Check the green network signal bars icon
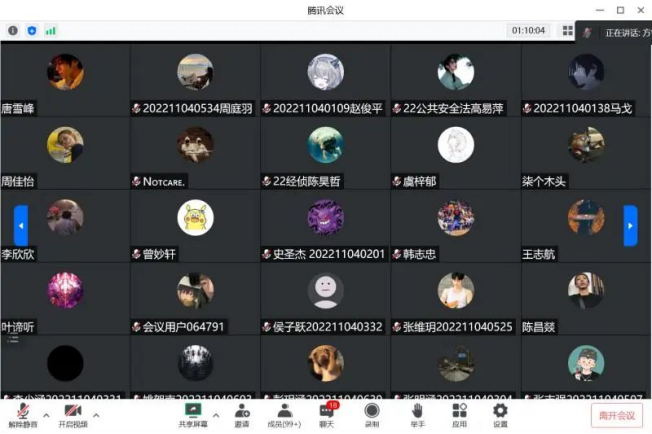Screen dimensions: 652x434 51,31
